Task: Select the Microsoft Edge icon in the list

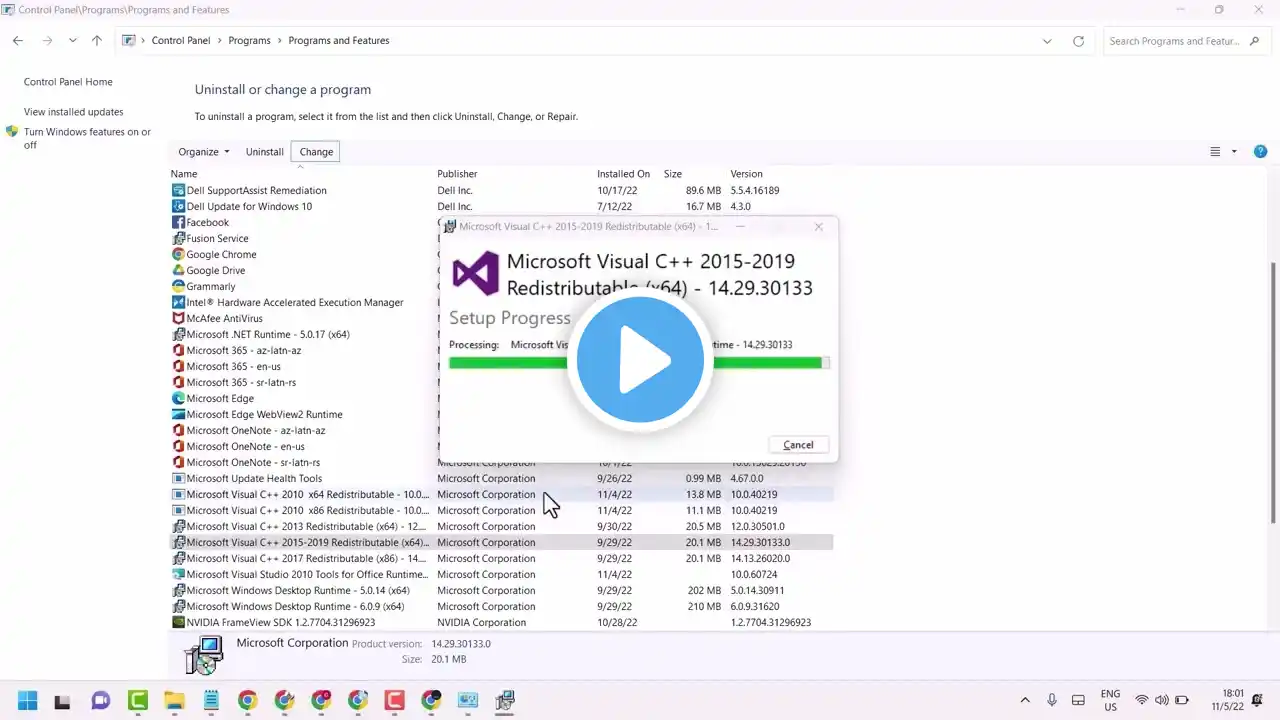Action: click(179, 398)
